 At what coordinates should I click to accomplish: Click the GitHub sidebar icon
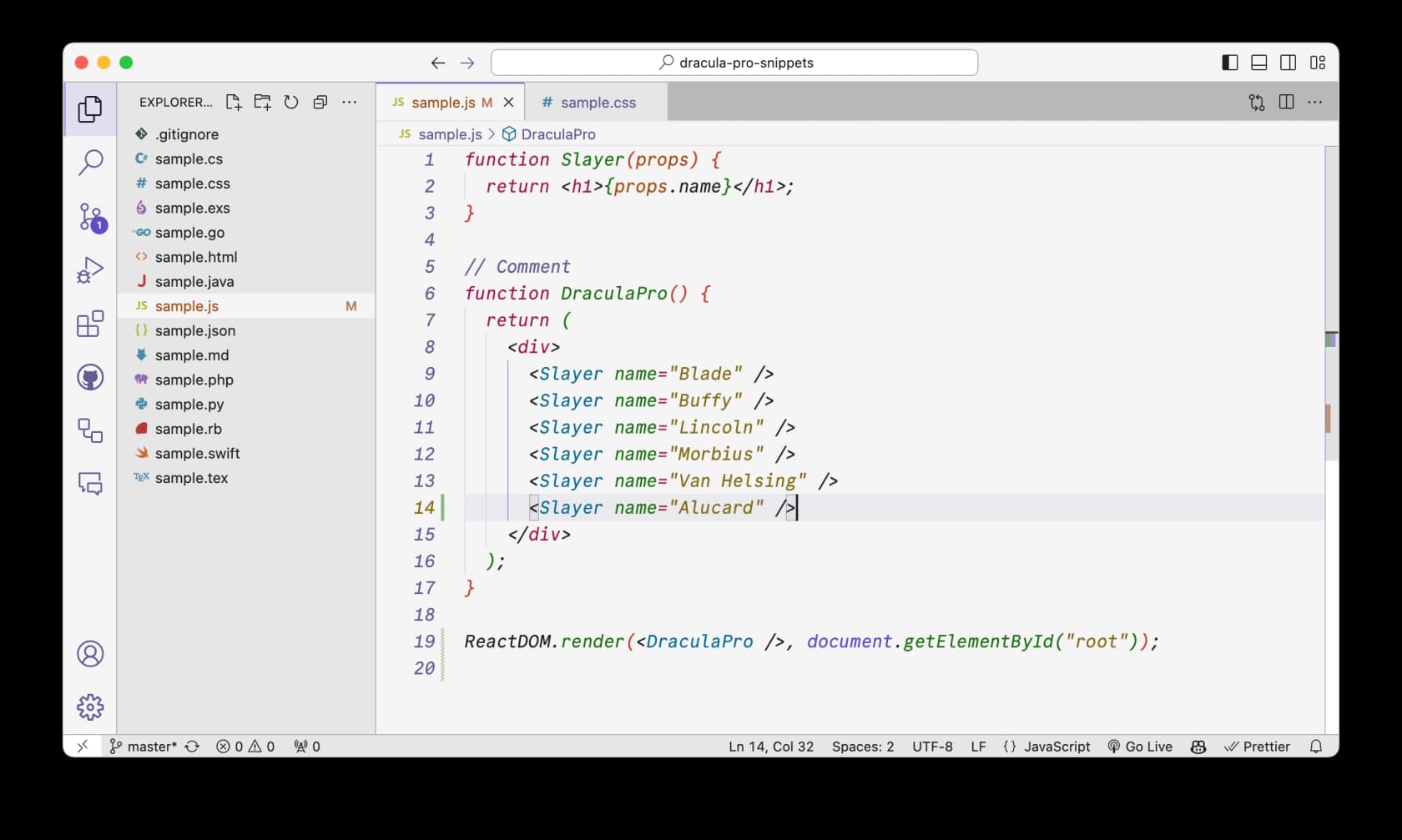89,377
